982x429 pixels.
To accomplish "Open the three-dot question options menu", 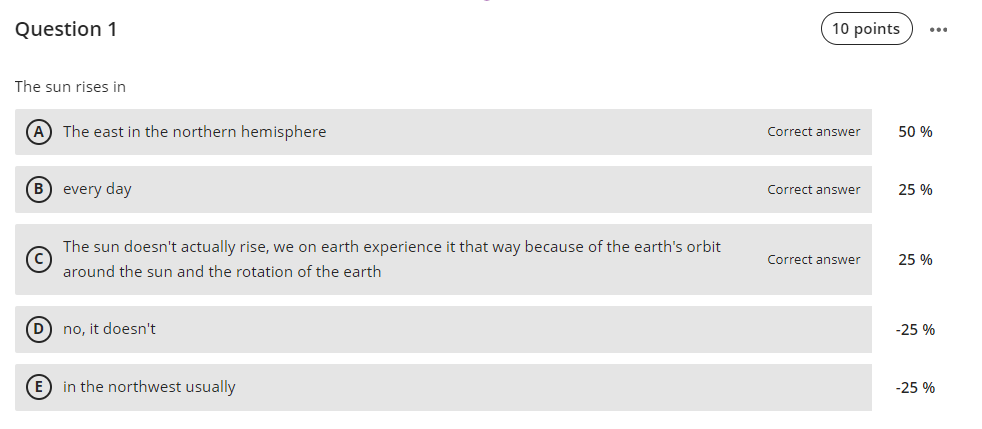I will click(937, 29).
